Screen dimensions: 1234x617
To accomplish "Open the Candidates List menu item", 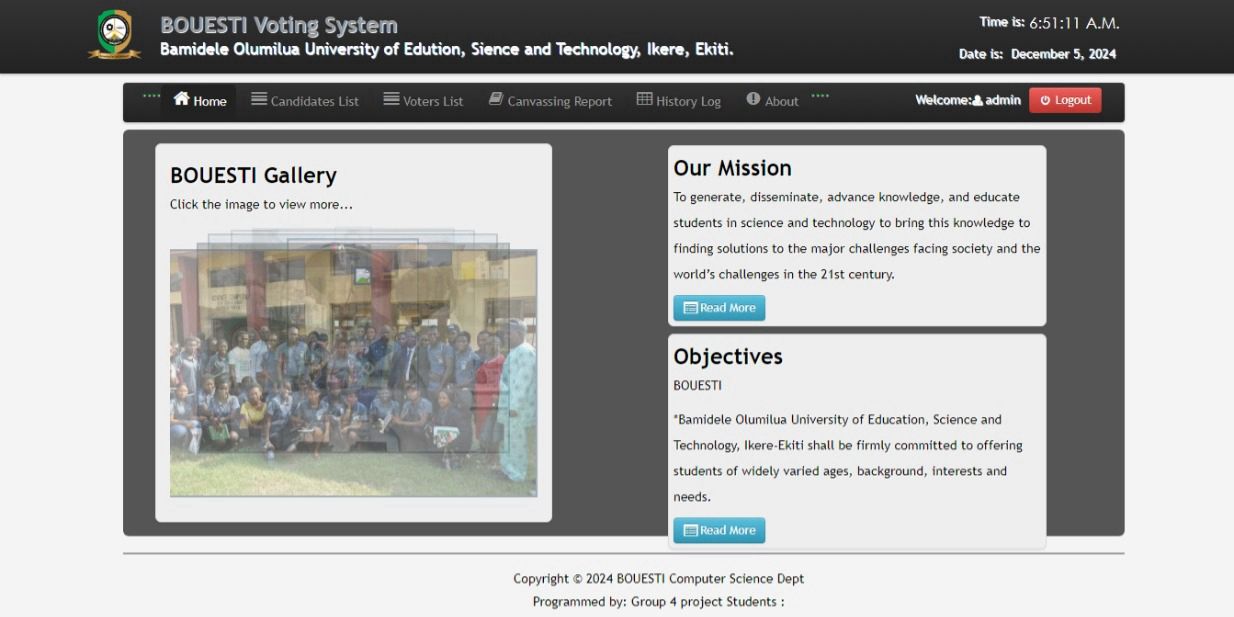I will pos(314,101).
